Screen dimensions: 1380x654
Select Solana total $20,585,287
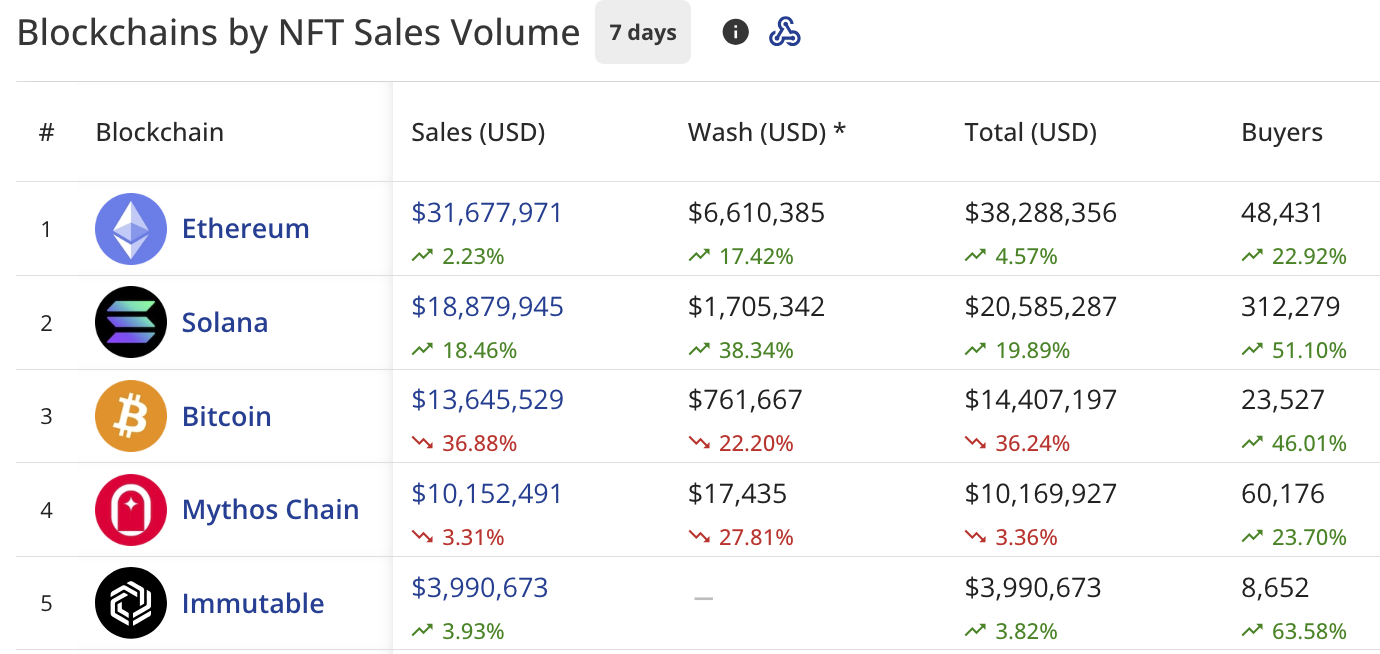pyautogui.click(x=1041, y=307)
